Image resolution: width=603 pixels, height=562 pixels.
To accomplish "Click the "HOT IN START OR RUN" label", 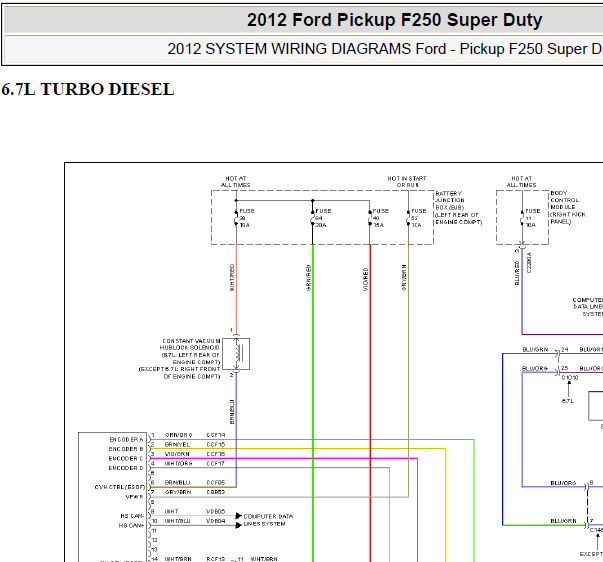I will 407,182.
